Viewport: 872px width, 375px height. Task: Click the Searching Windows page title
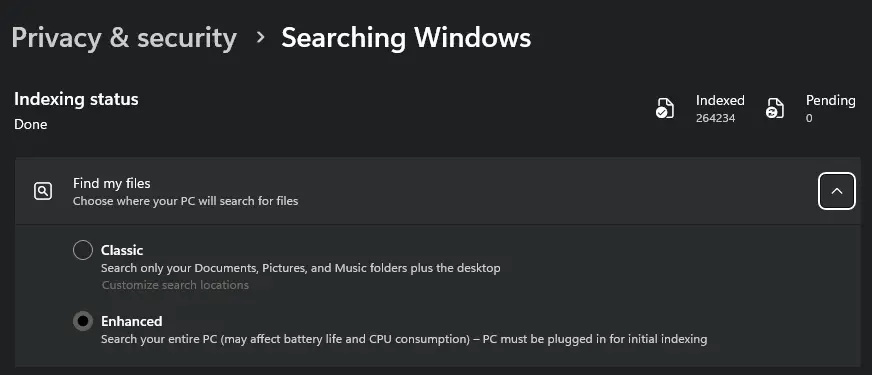[x=406, y=38]
